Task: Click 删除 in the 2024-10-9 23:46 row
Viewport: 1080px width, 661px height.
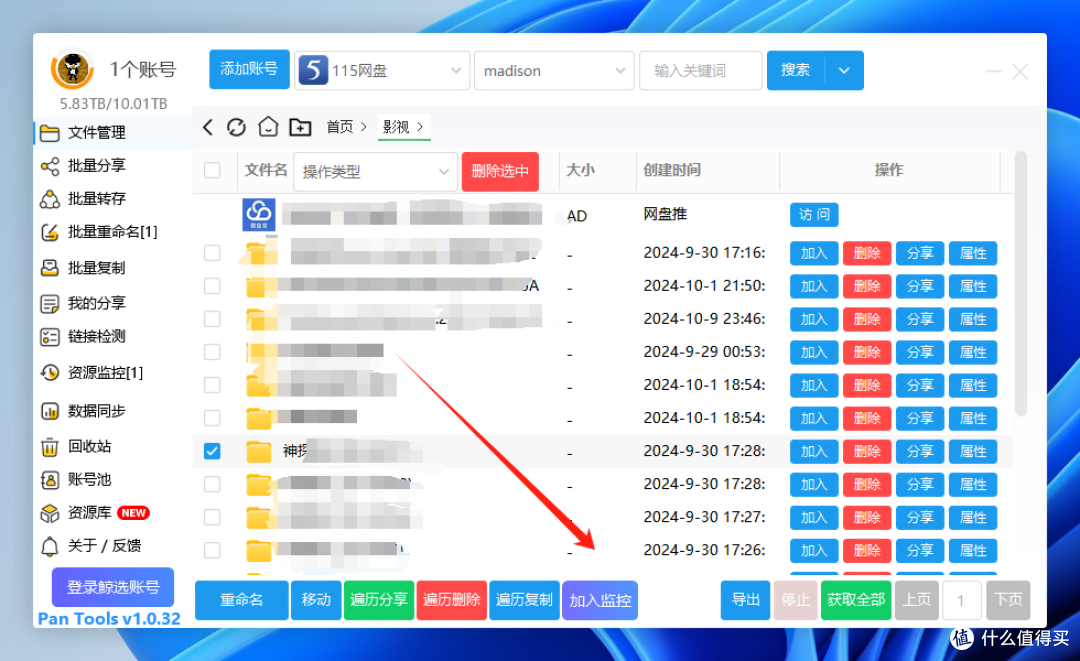Action: tap(867, 319)
